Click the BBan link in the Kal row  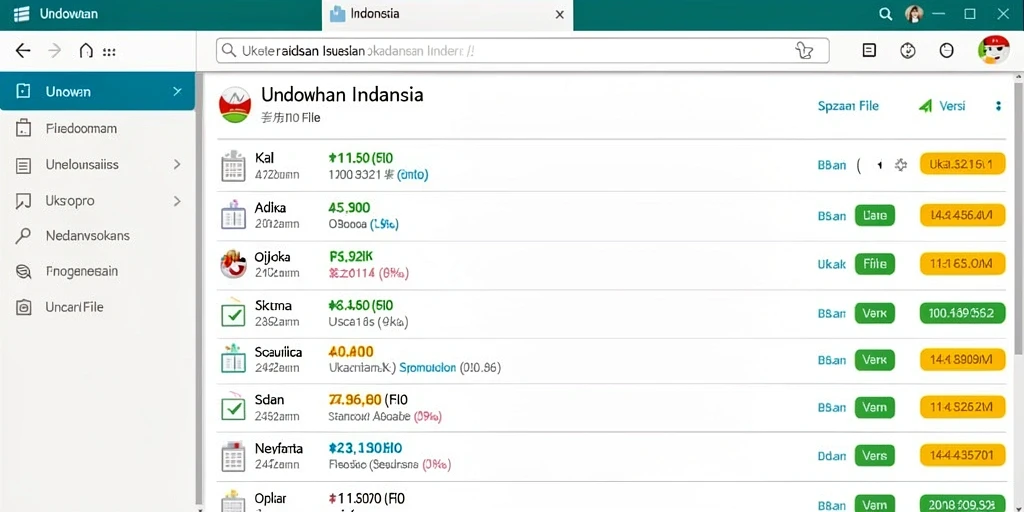coord(831,166)
